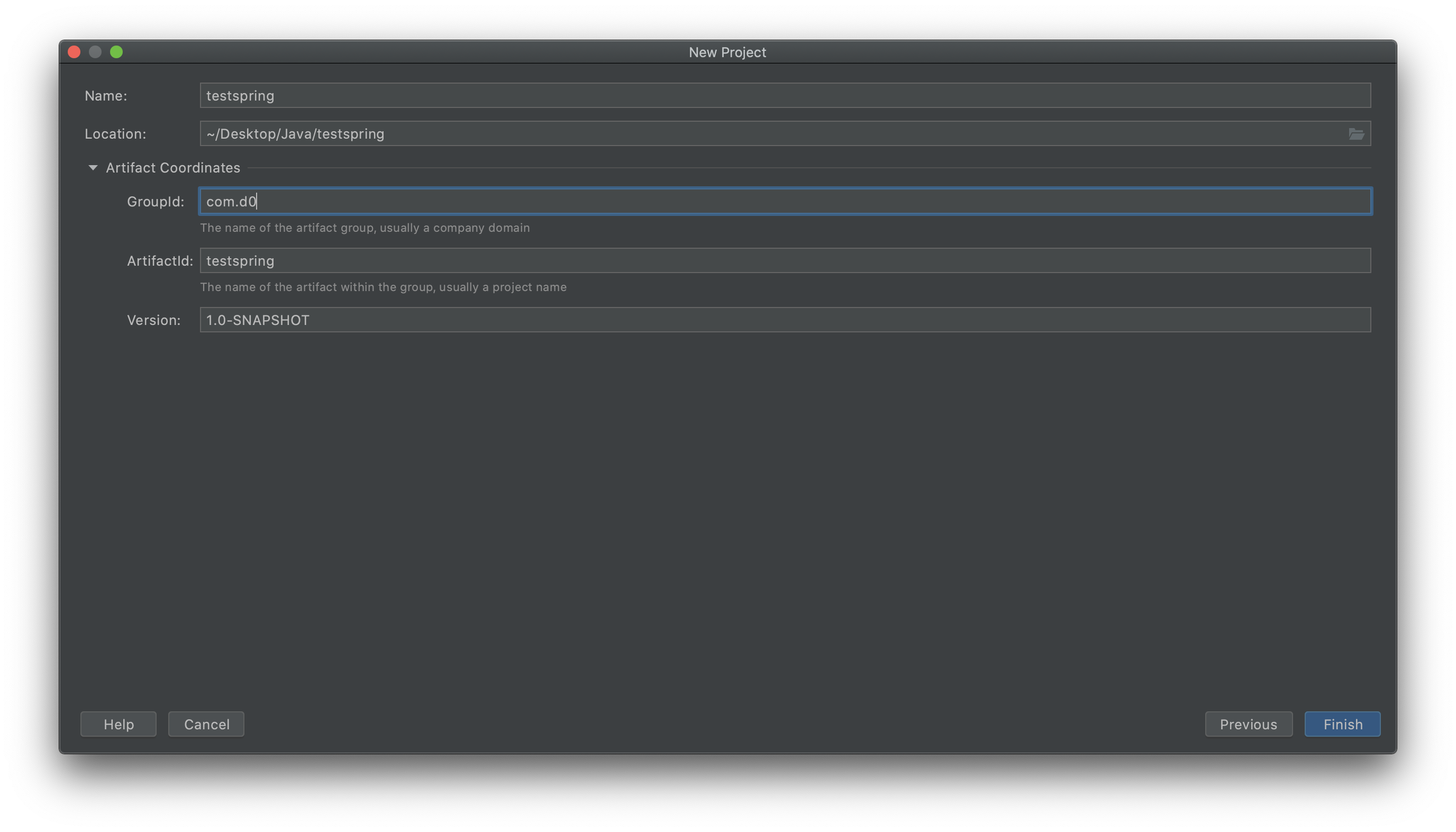Collapse the Artifact Coordinates disclosure triangle
This screenshot has height=832, width=1456.
93,167
